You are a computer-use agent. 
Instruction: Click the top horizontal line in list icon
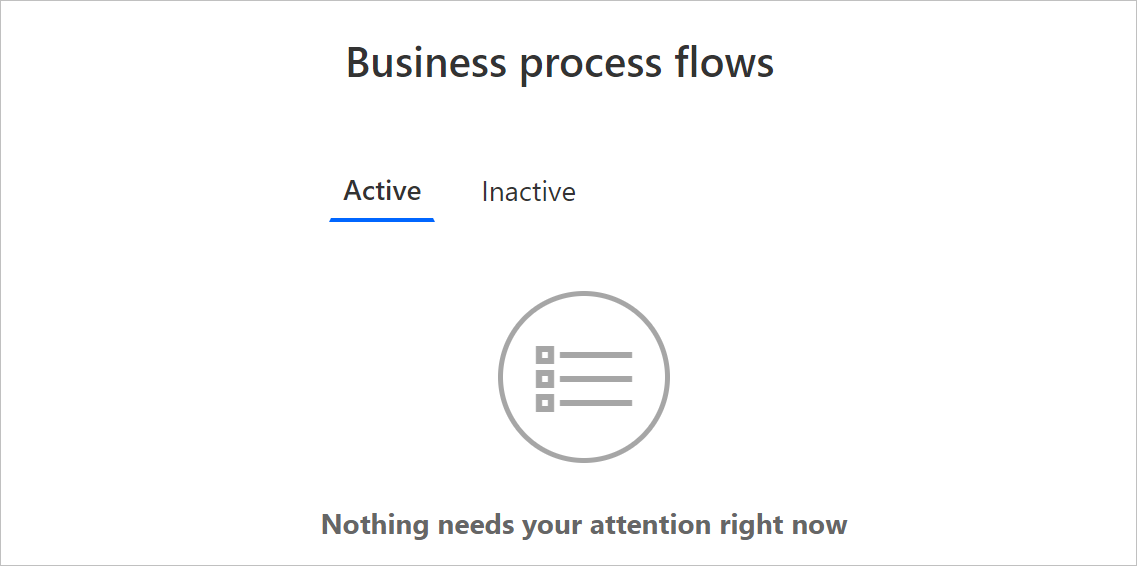(596, 355)
